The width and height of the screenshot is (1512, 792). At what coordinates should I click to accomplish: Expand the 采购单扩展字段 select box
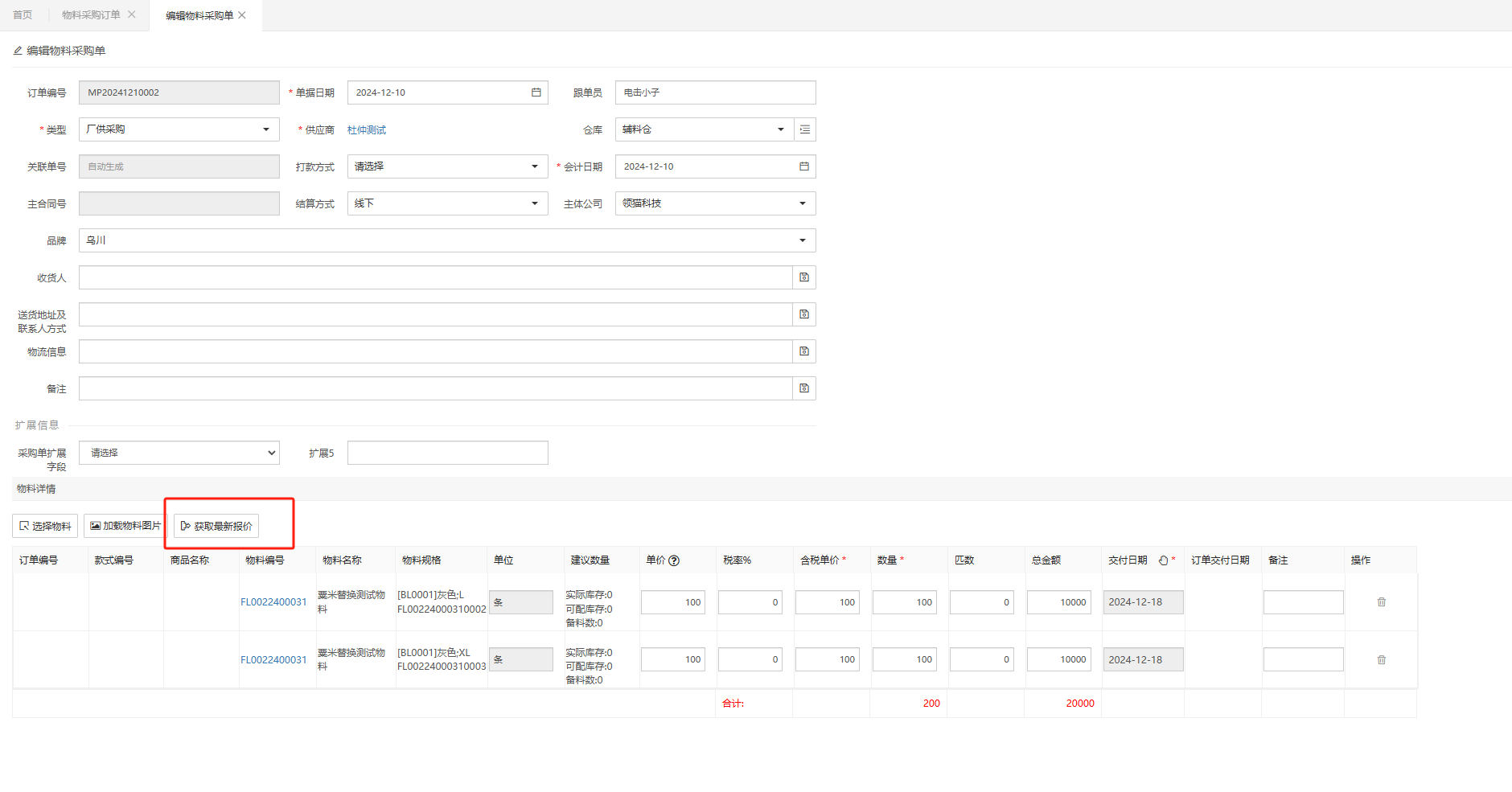(179, 453)
